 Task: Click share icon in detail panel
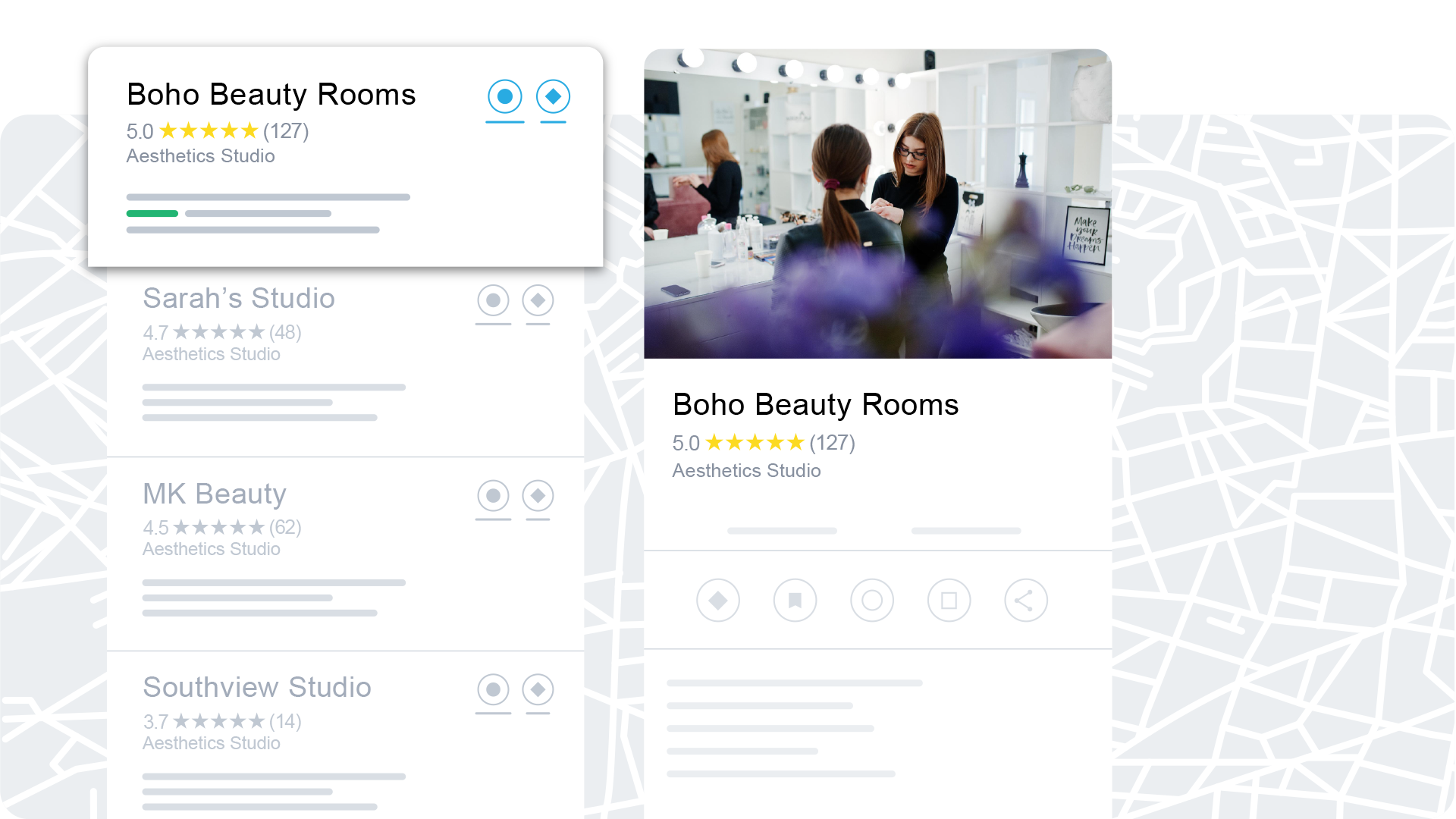1025,601
